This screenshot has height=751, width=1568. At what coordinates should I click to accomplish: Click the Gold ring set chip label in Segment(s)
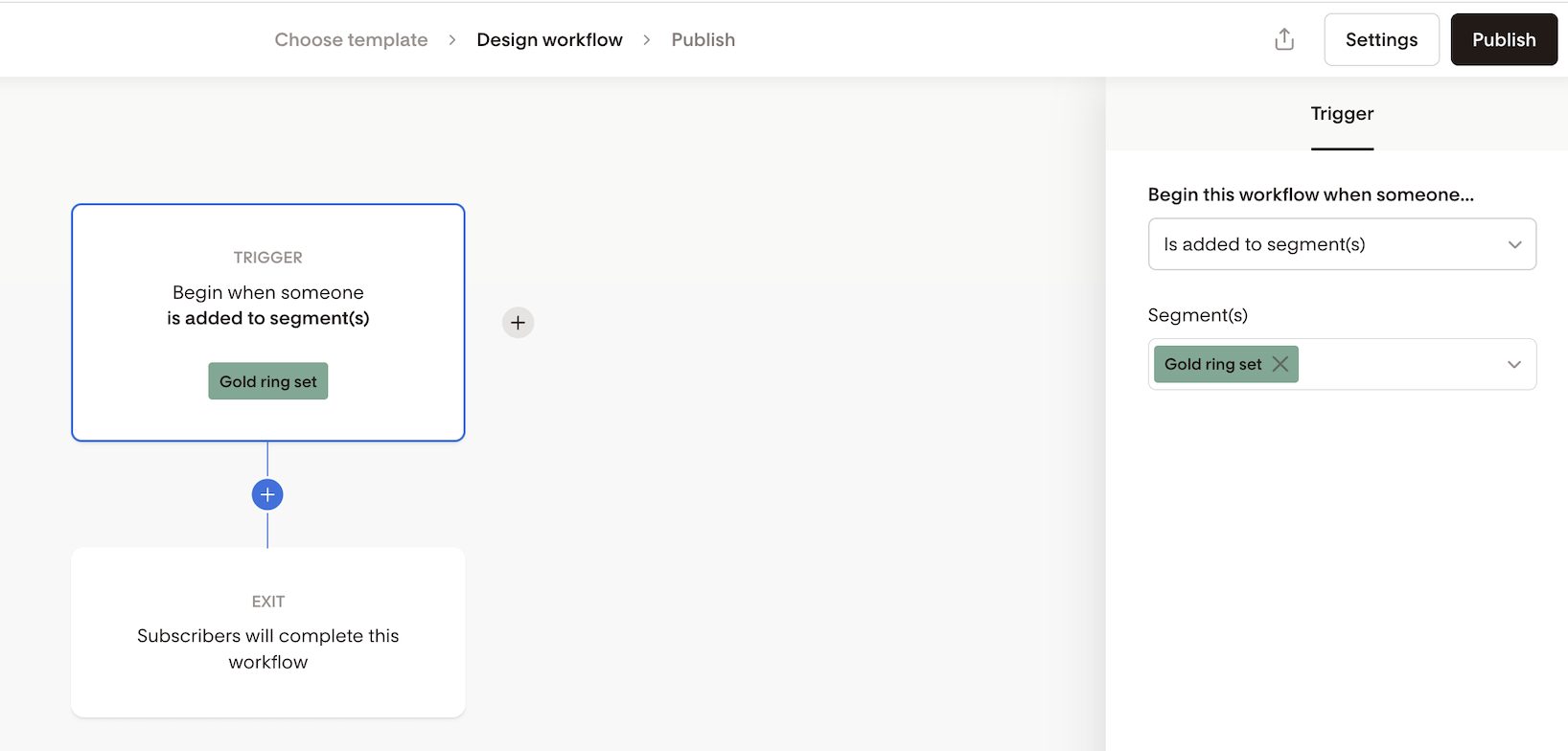1212,364
